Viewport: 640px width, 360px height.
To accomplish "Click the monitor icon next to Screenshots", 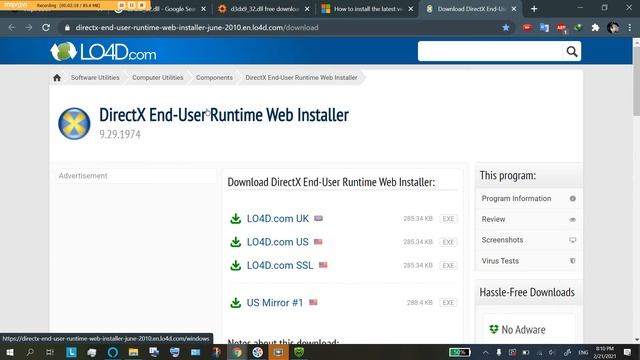I will 573,240.
